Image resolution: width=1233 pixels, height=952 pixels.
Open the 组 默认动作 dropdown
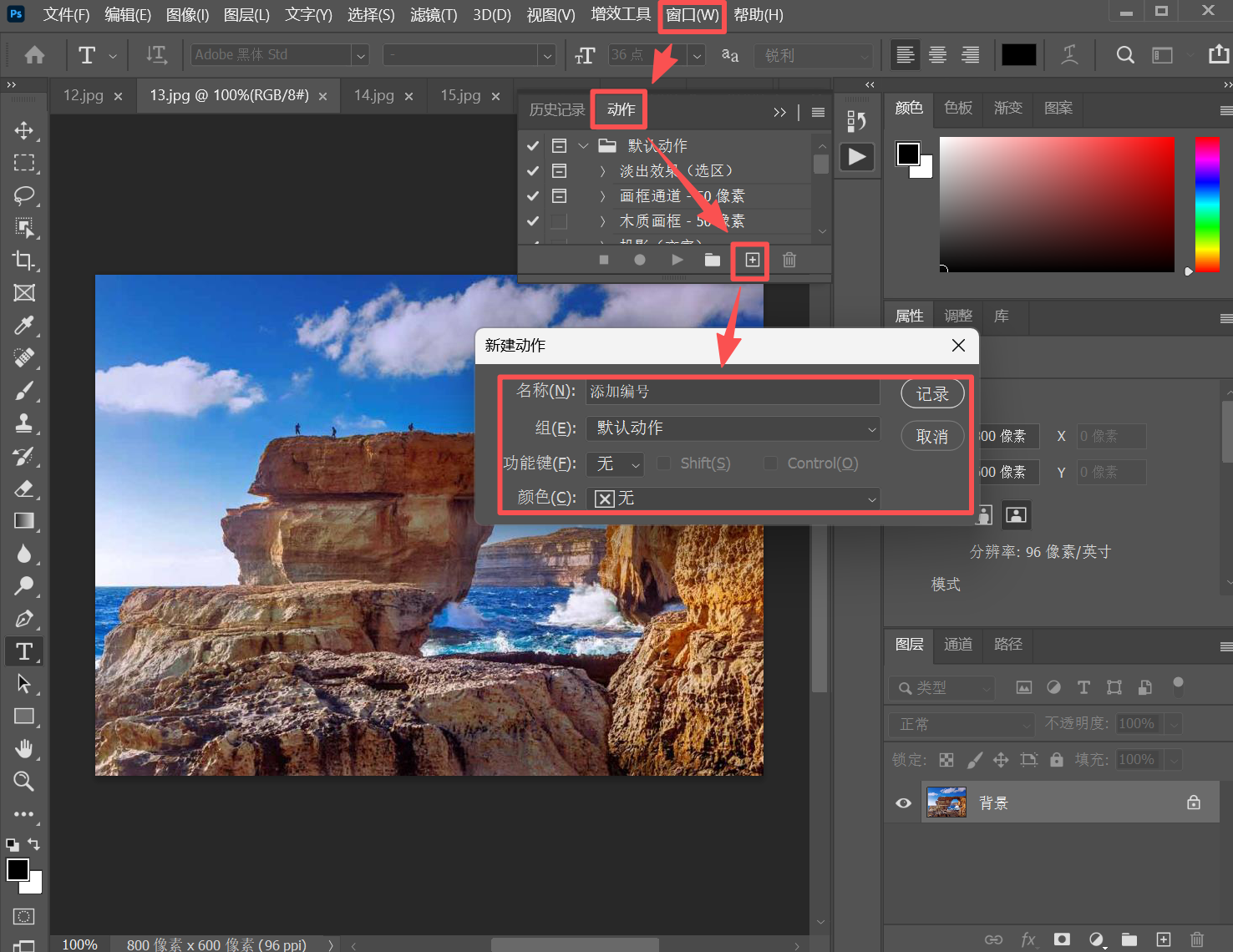point(733,428)
